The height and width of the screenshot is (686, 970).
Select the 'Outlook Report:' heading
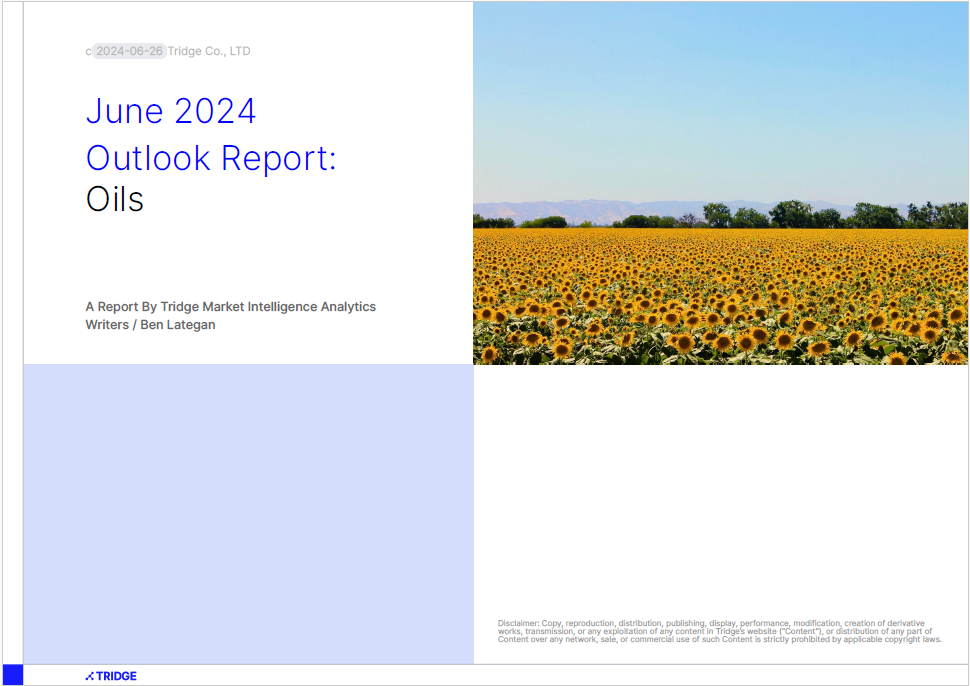tap(211, 158)
